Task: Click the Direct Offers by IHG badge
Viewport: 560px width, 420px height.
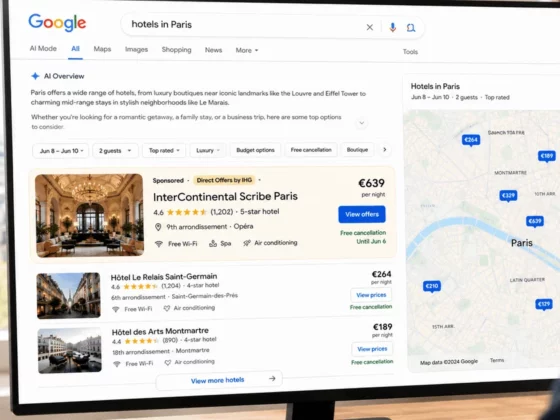Action: coord(224,180)
